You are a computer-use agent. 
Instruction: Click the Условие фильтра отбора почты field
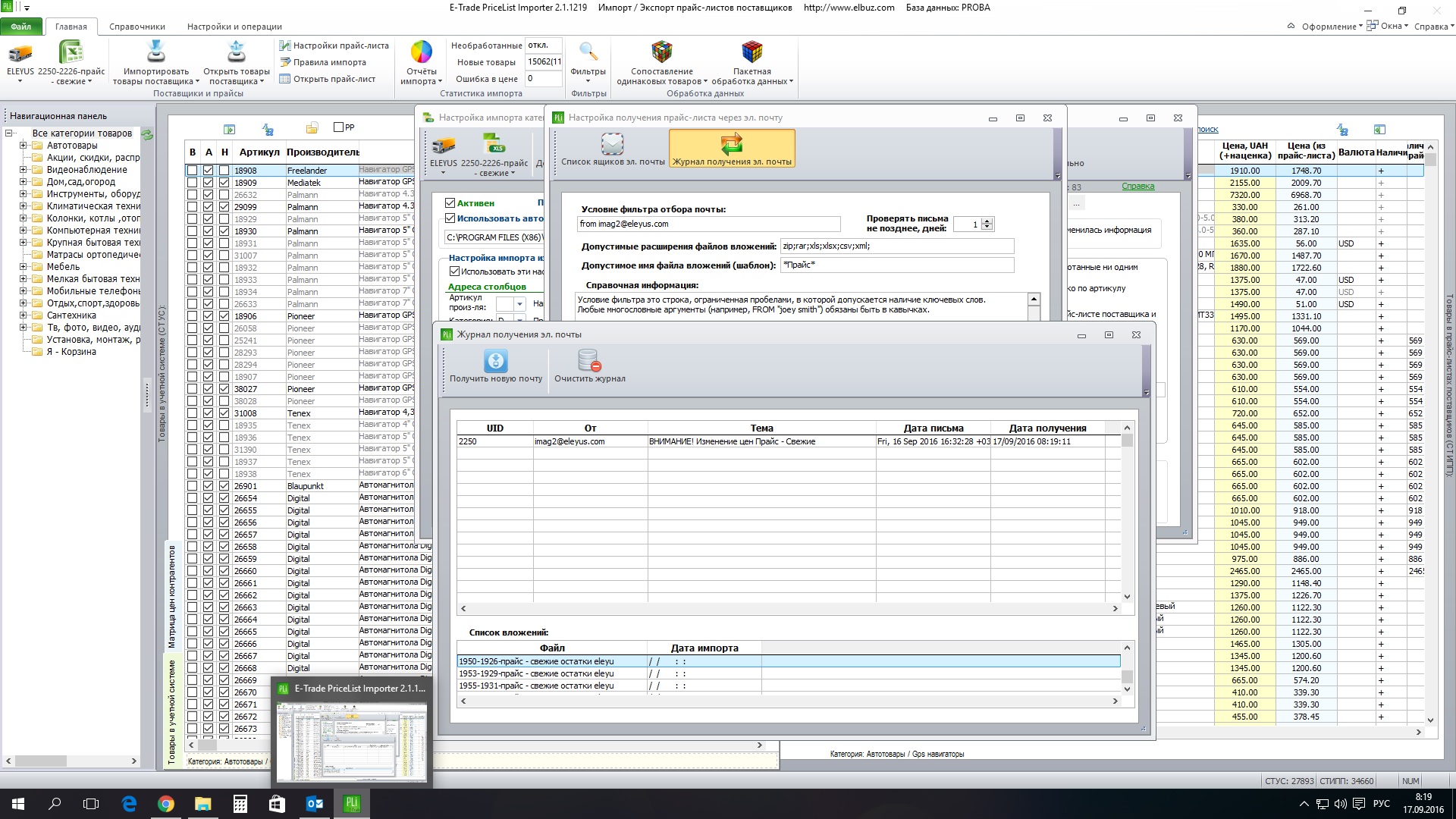tap(708, 224)
